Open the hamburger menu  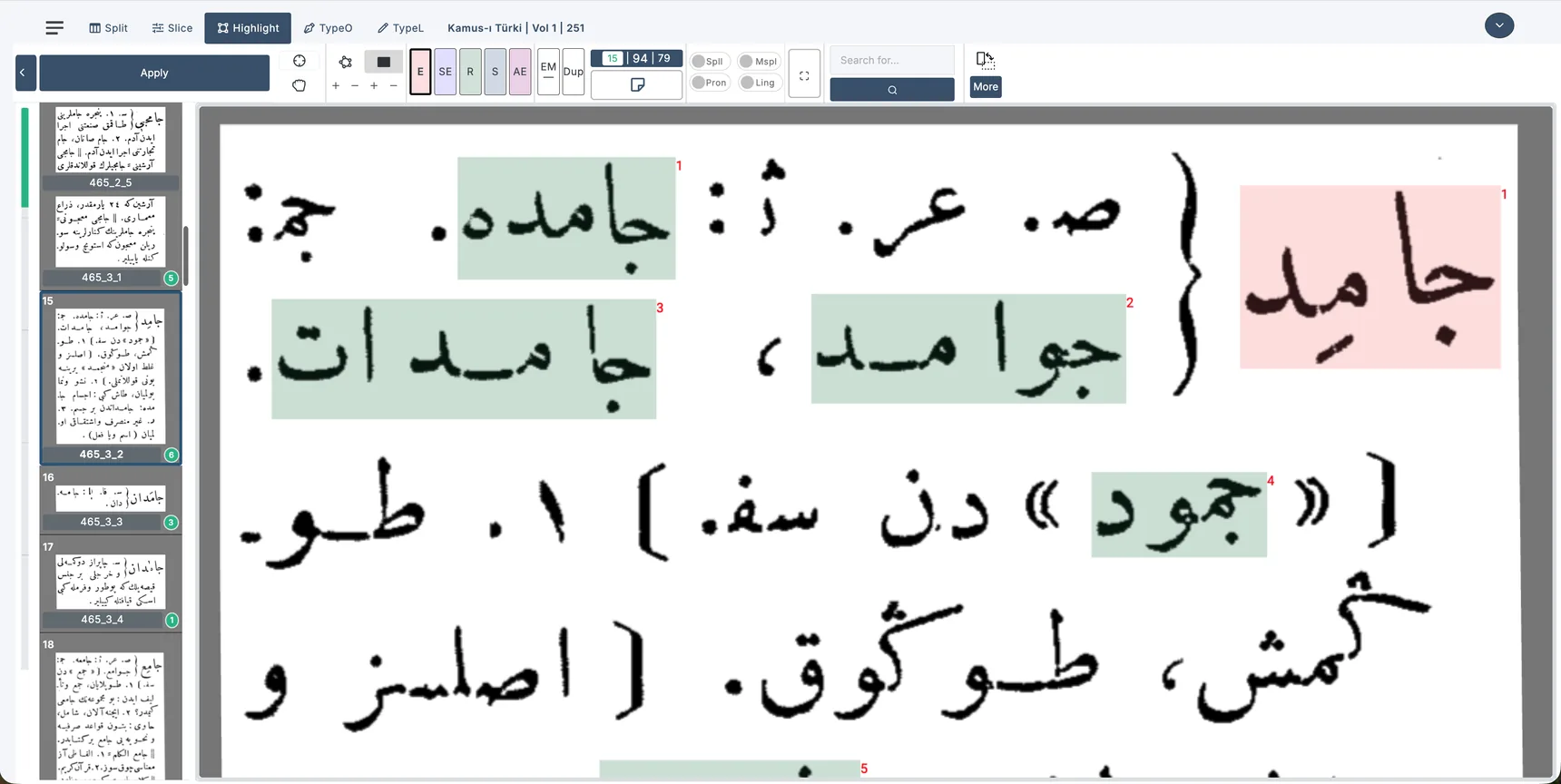[54, 28]
